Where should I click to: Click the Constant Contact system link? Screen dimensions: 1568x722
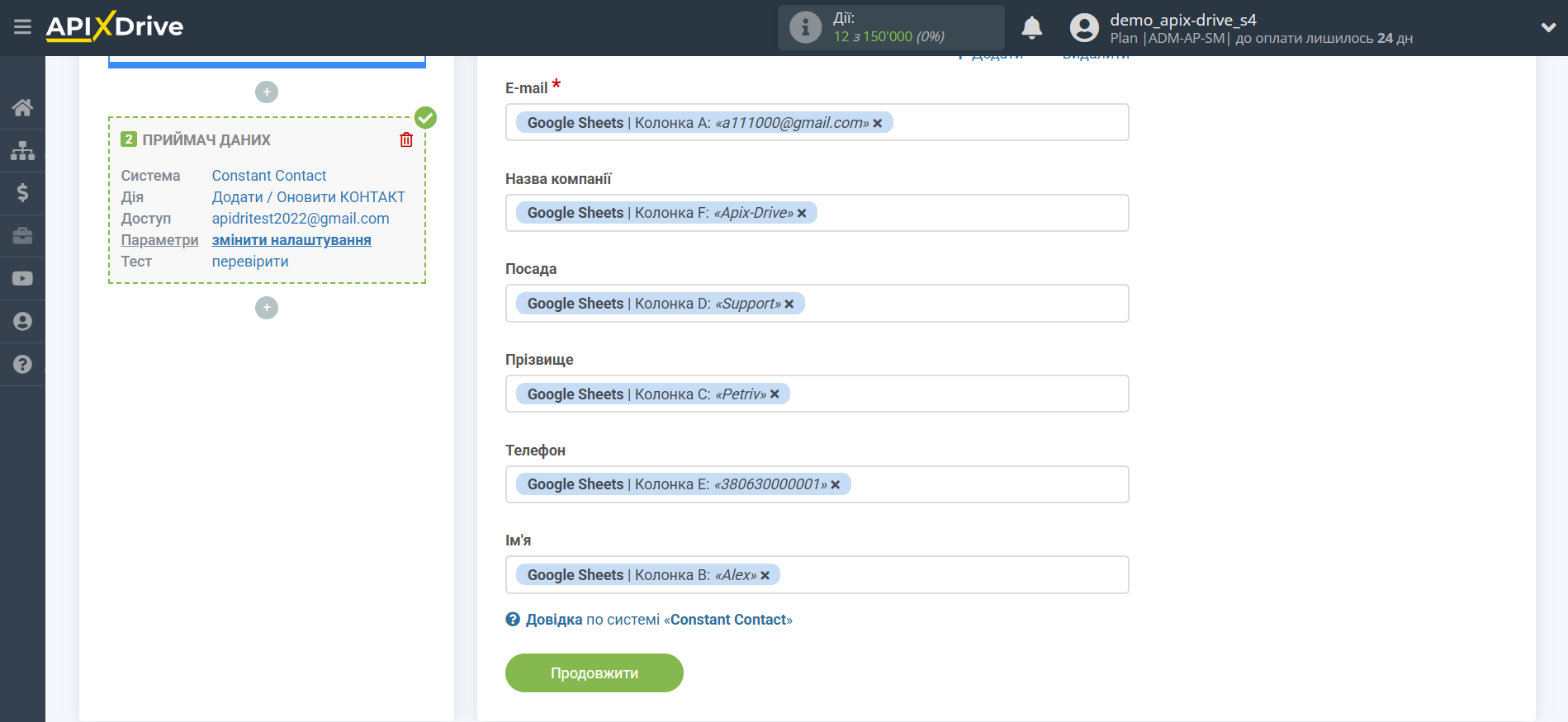click(x=269, y=176)
